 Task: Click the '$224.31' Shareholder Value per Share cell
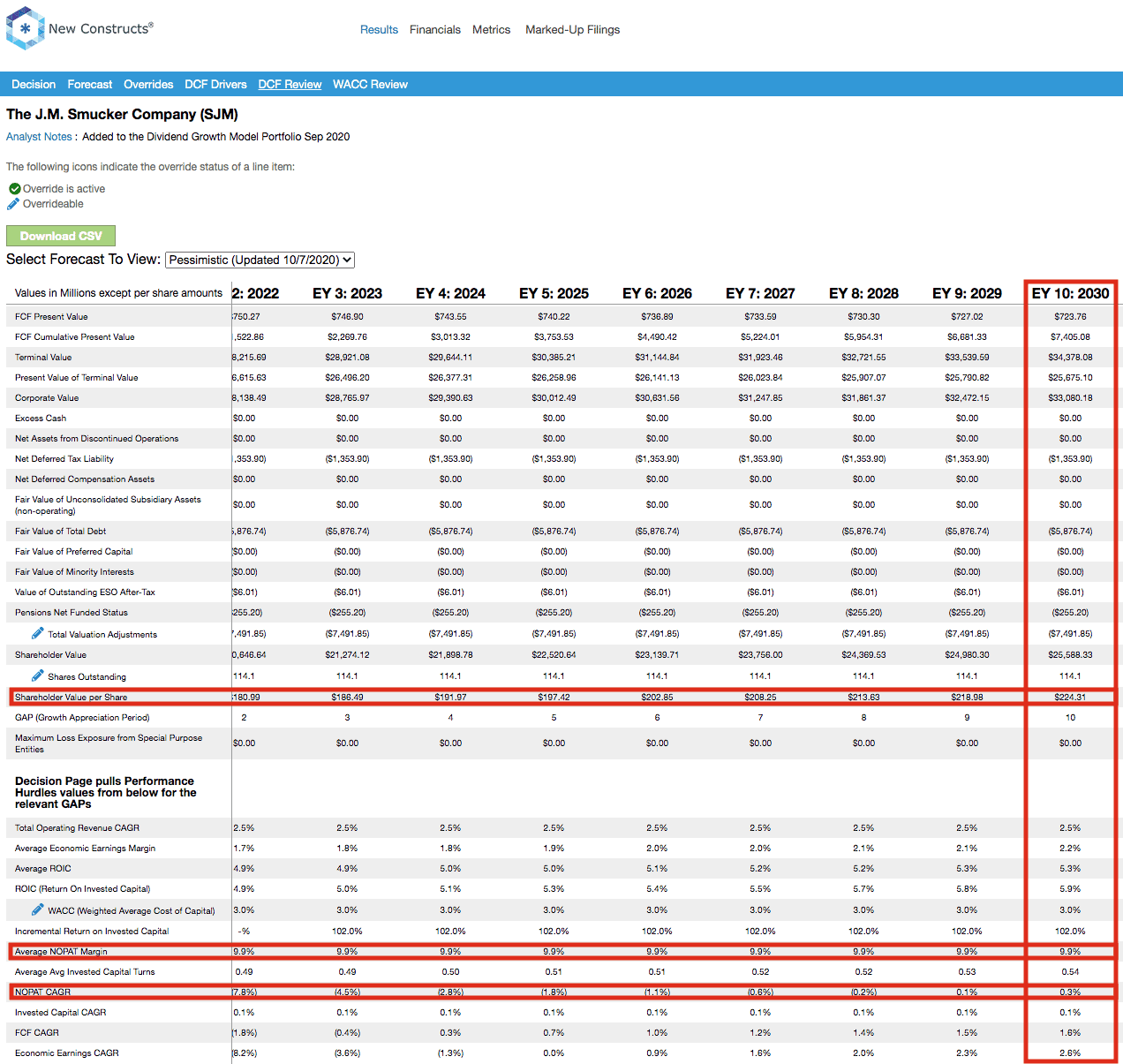(1070, 698)
